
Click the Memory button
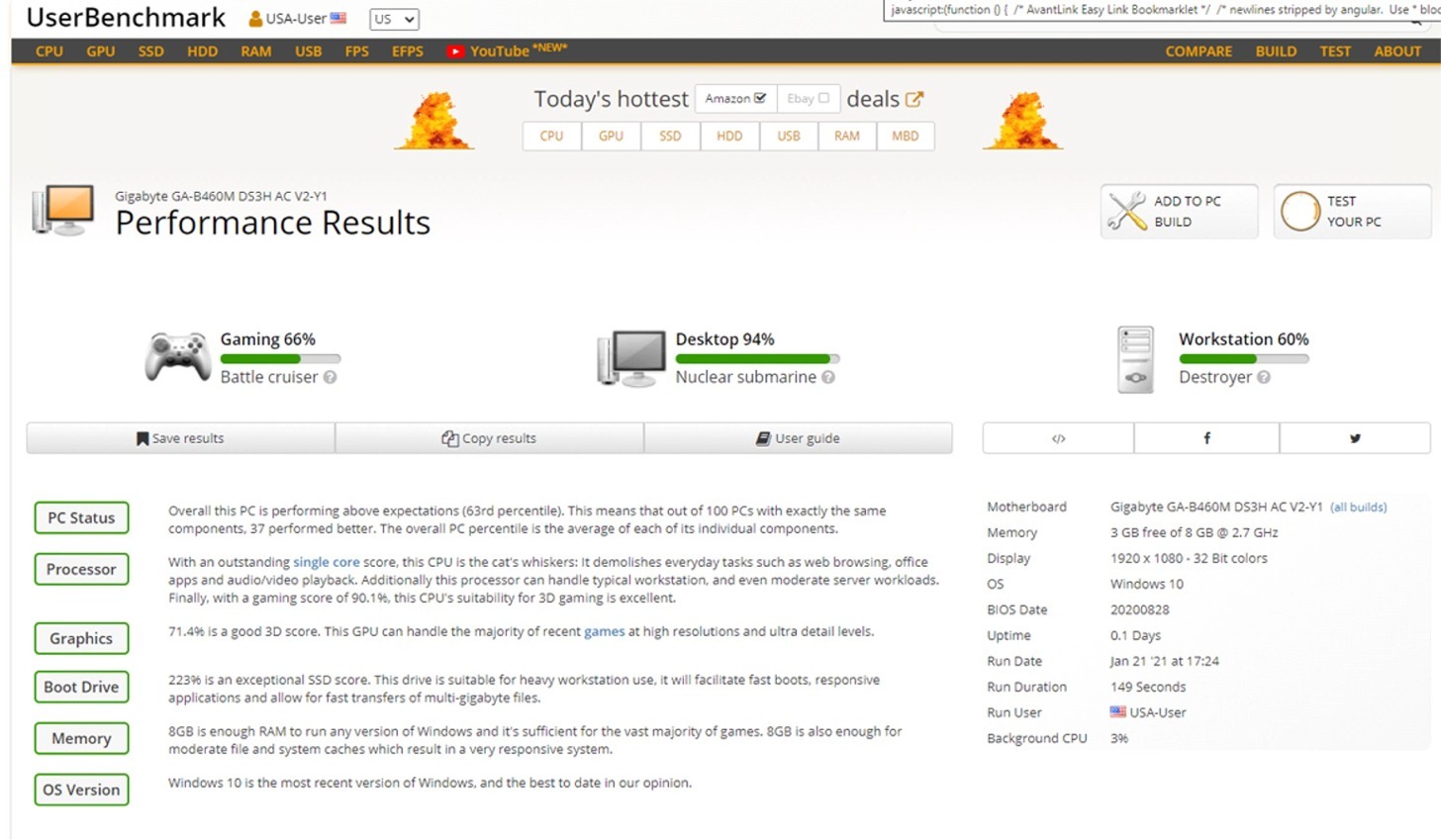81,738
